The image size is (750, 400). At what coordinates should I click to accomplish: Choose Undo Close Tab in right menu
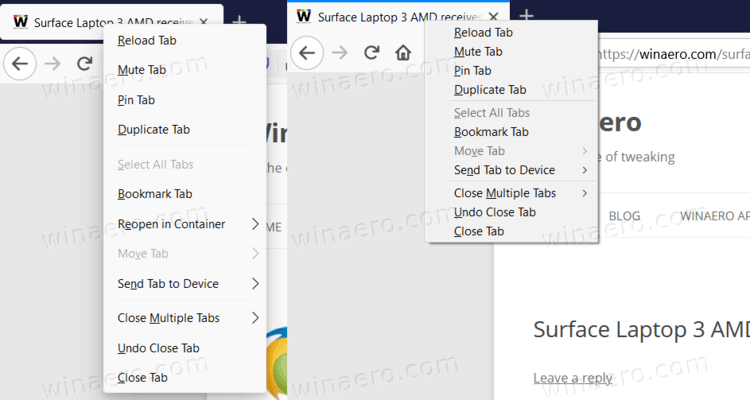click(511, 212)
